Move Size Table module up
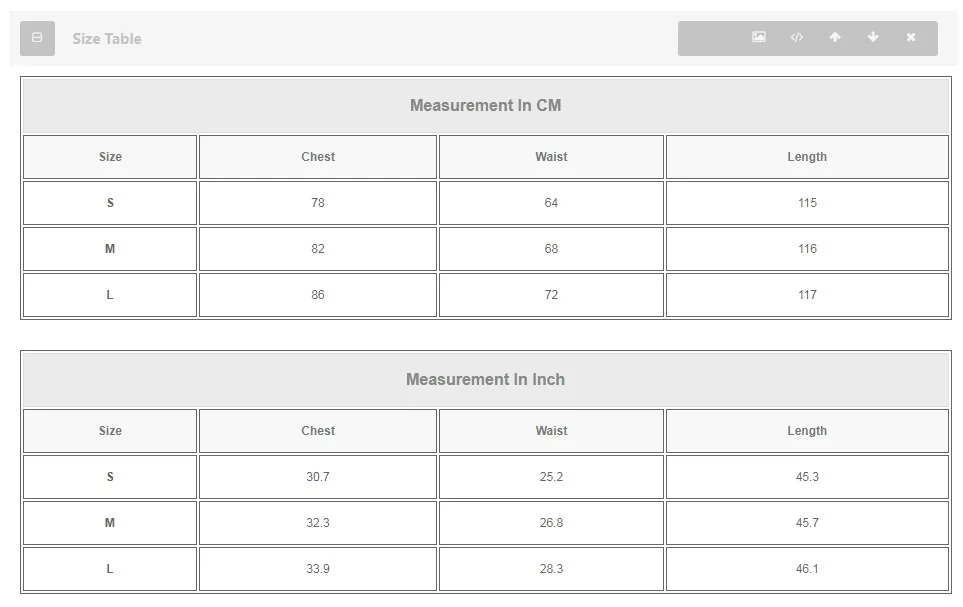The width and height of the screenshot is (963, 607). point(835,37)
